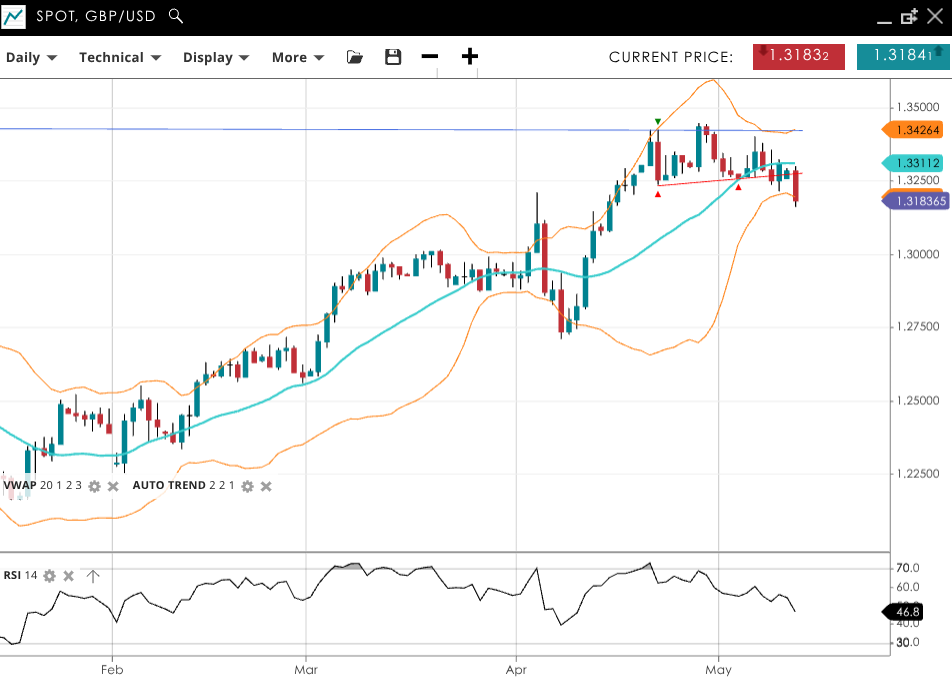
Task: Open VWAP indicator settings gear
Action: [x=94, y=486]
